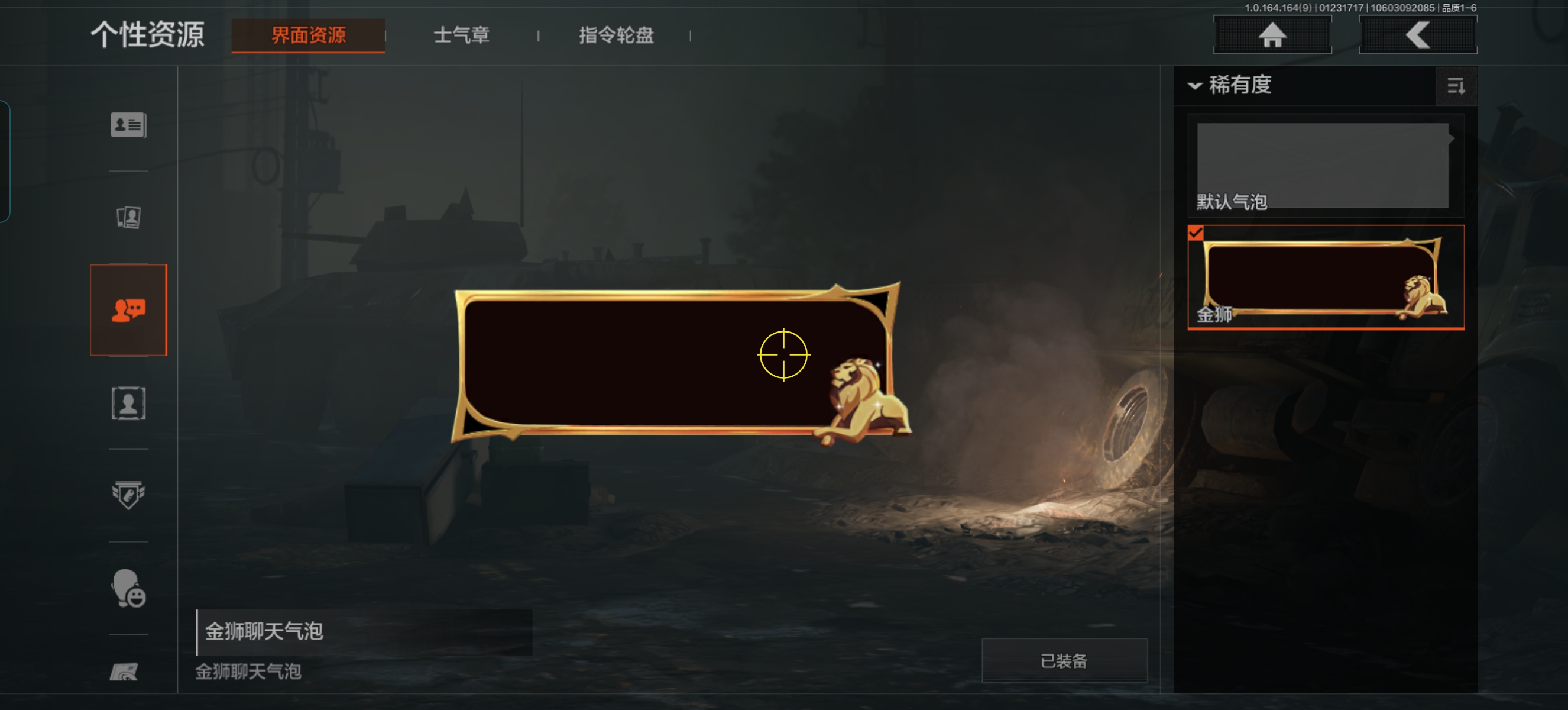Switch to the 士气章 tab
The image size is (1568, 710).
point(461,35)
